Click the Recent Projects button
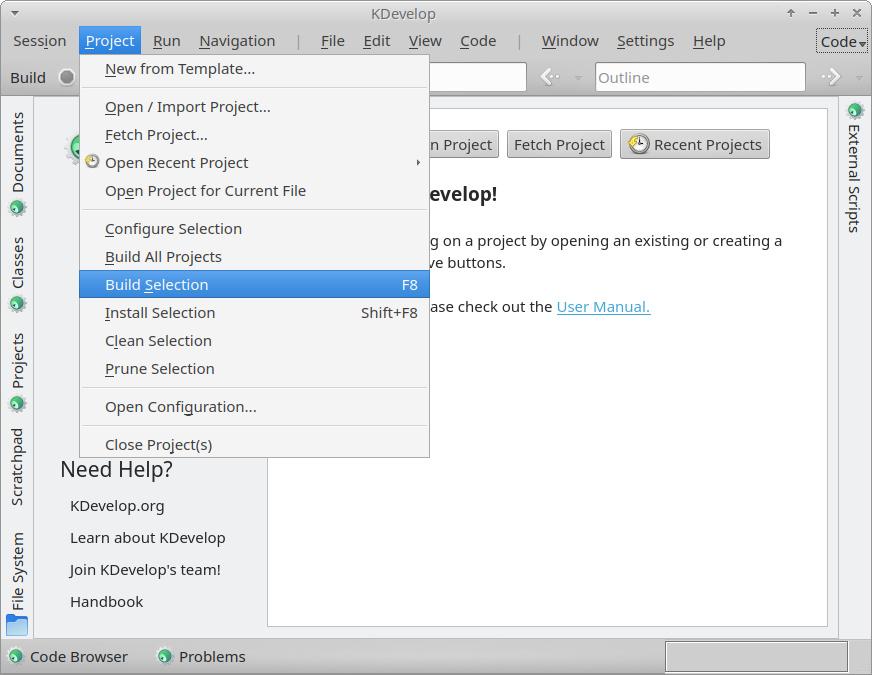The height and width of the screenshot is (675, 872). point(695,145)
